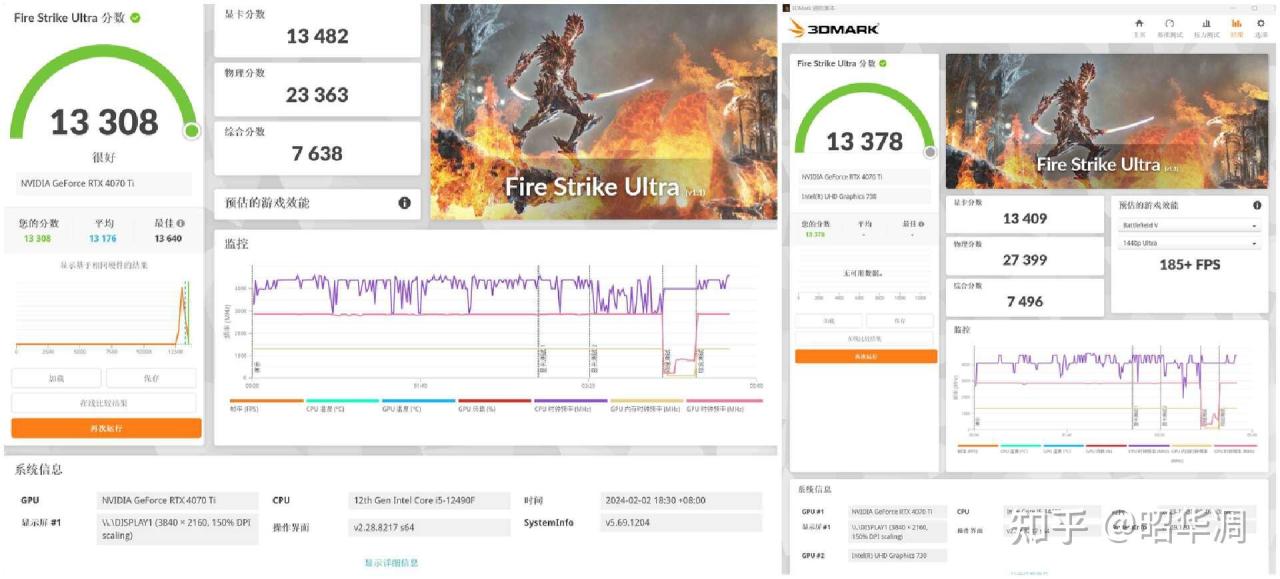Click info icon beside 预估的游戏效能 in right window

tap(1257, 205)
